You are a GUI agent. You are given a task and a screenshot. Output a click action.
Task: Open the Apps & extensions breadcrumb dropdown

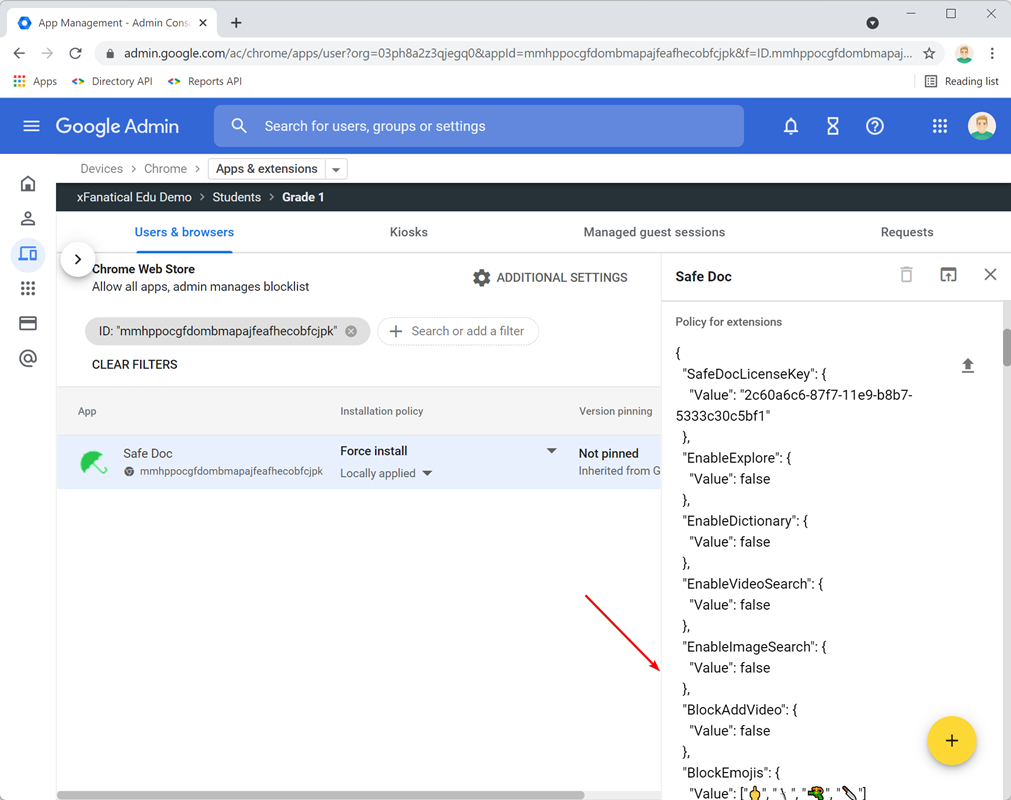pos(336,170)
